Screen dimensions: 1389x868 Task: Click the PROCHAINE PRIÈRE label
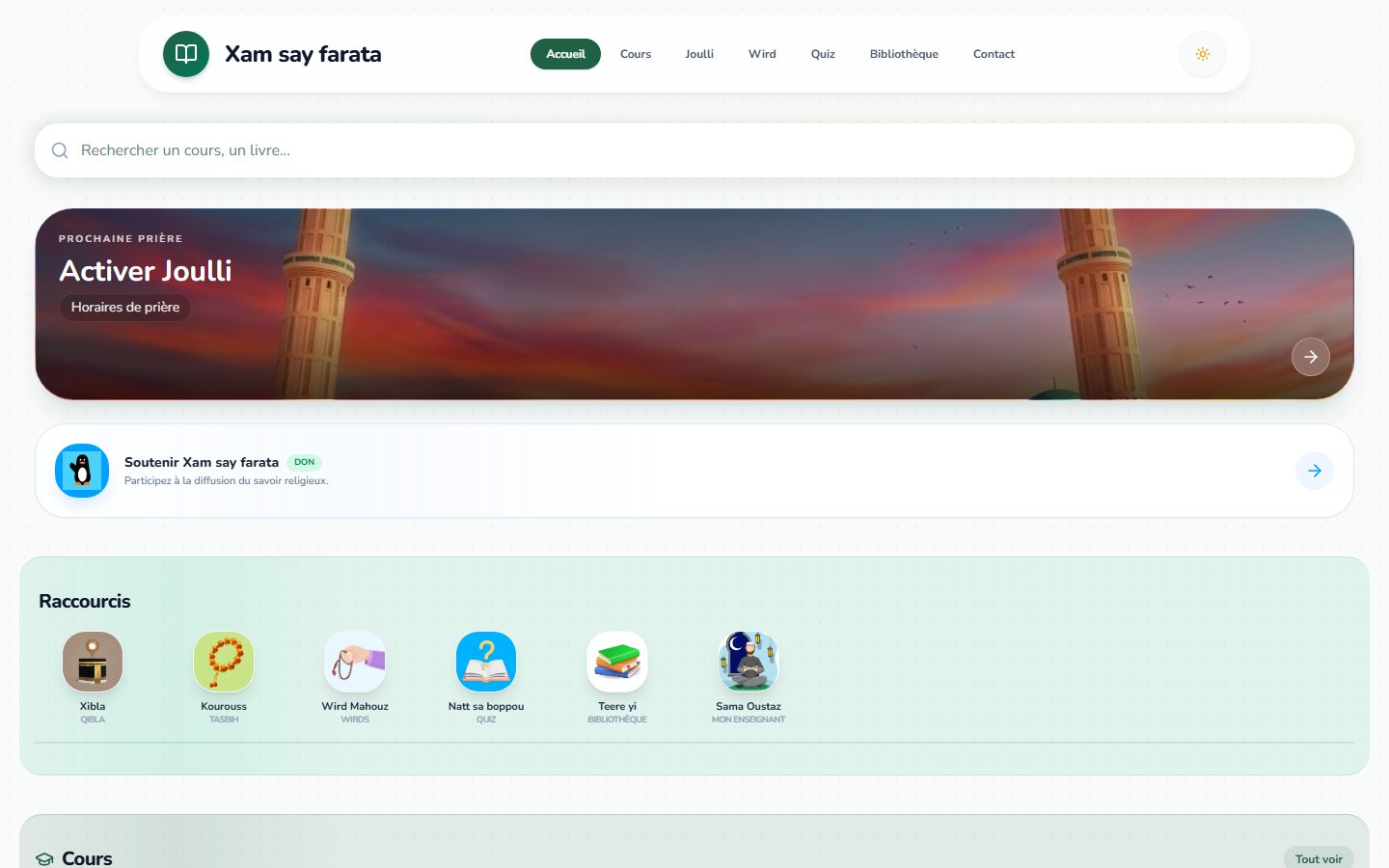point(121,238)
